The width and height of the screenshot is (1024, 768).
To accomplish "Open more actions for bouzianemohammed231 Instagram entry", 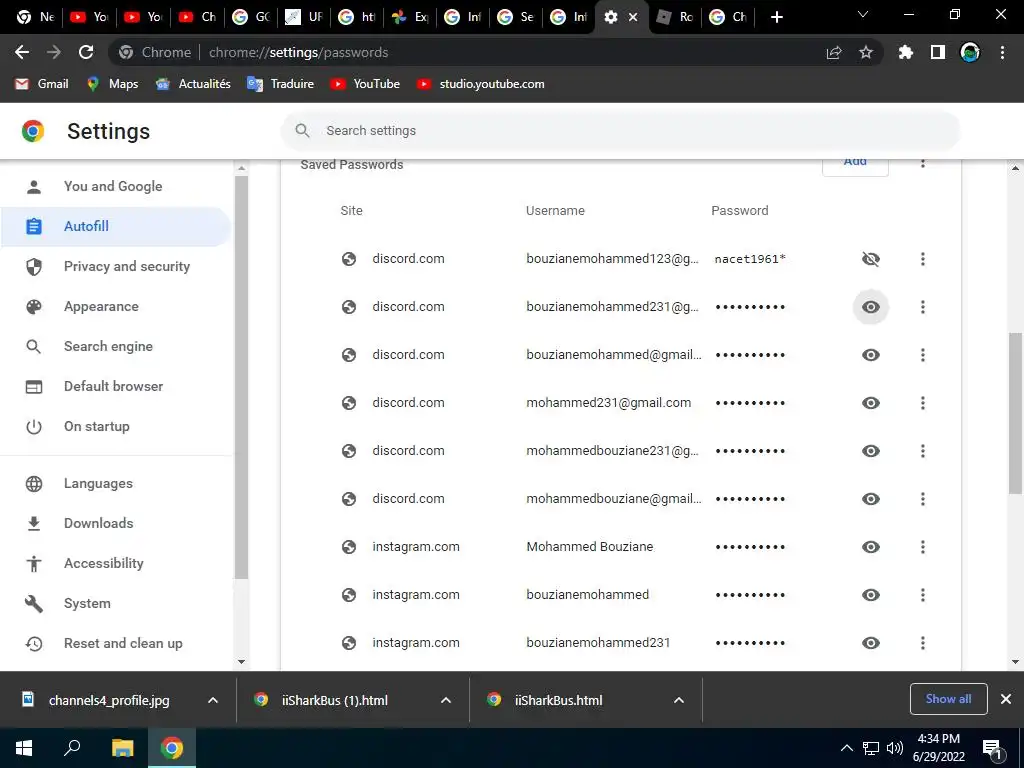I will point(923,643).
